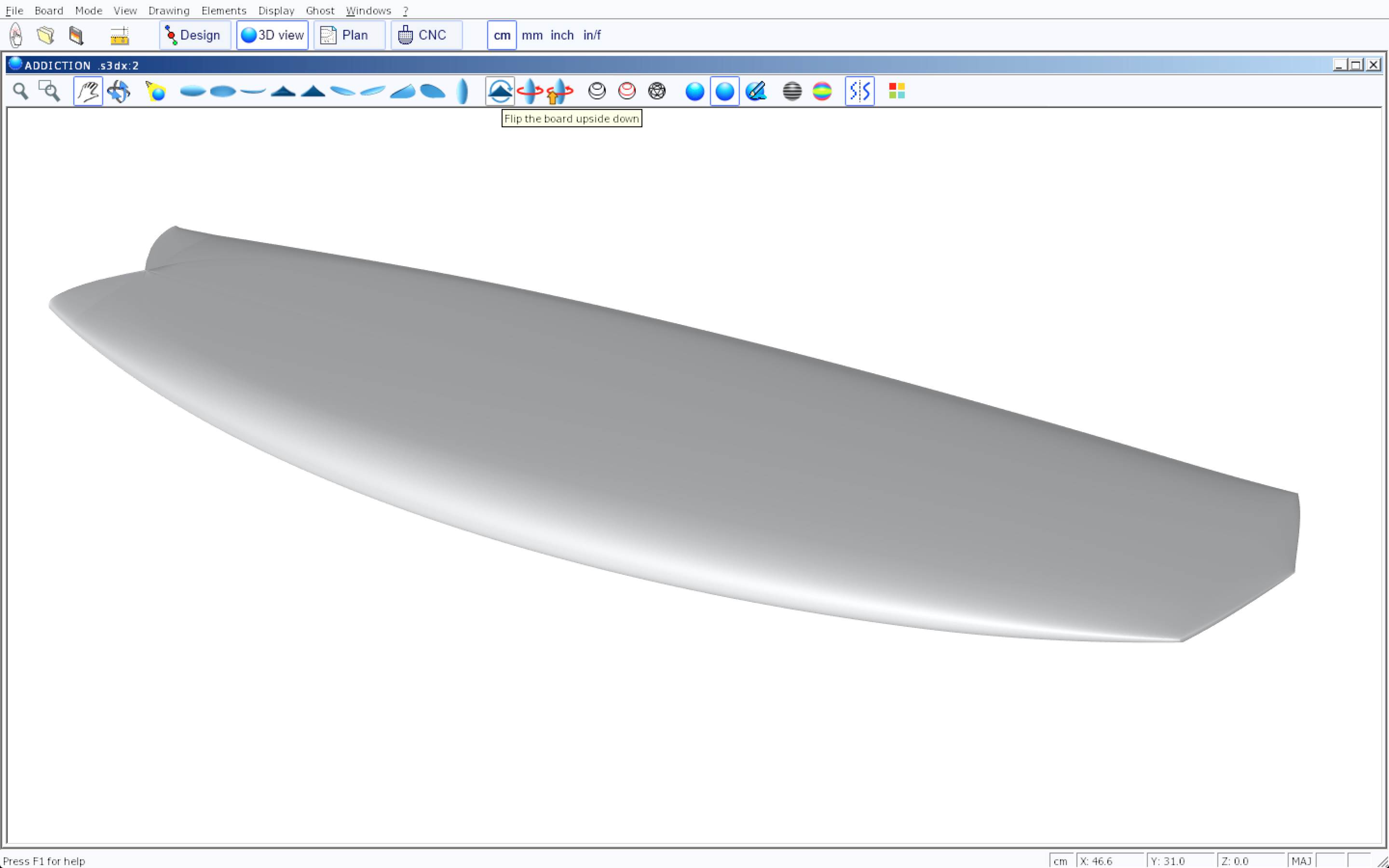Image resolution: width=1389 pixels, height=868 pixels.
Task: Click the striped zebra sphere icon
Action: (x=792, y=91)
